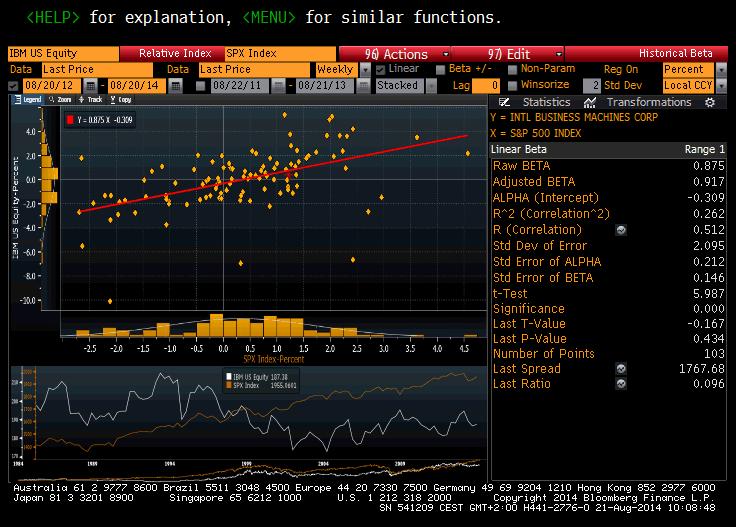Viewport: 736px width, 527px height.
Task: Click the SPX Index security field
Action: pyautogui.click(x=280, y=53)
